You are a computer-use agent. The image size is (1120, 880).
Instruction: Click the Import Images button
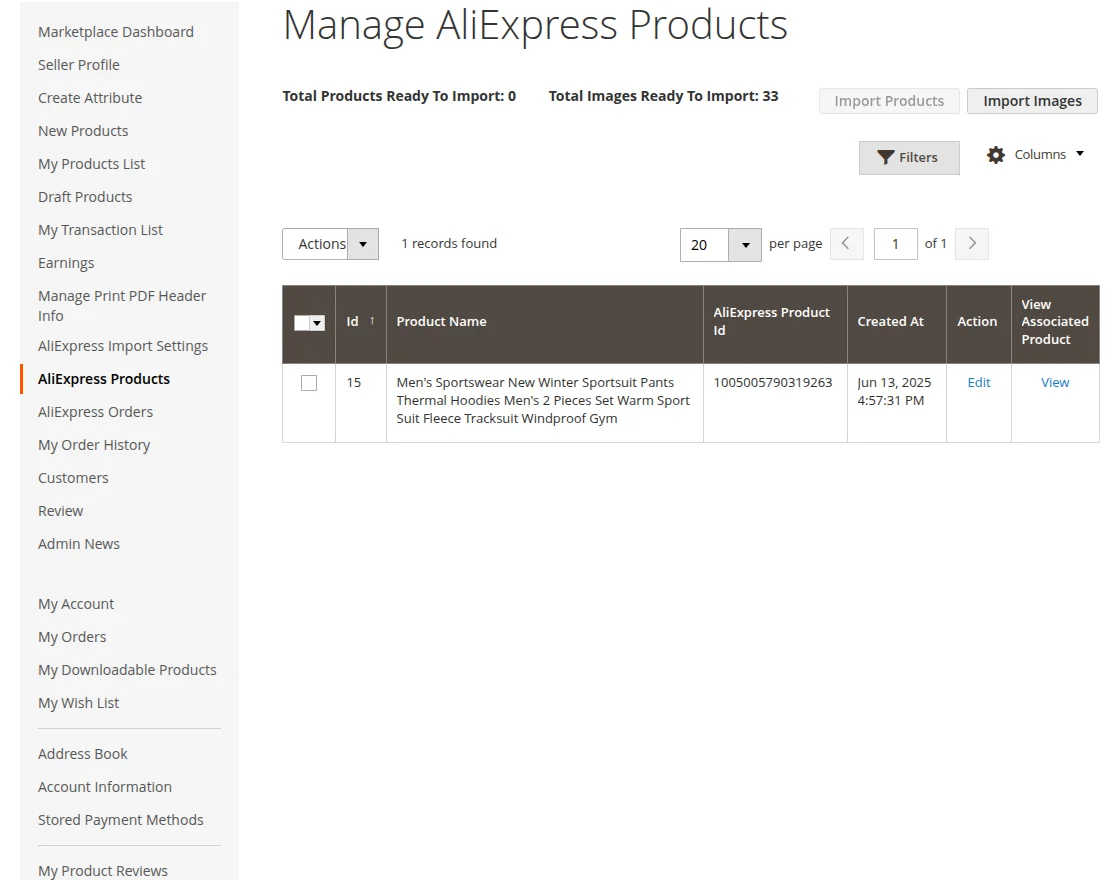(x=1032, y=100)
